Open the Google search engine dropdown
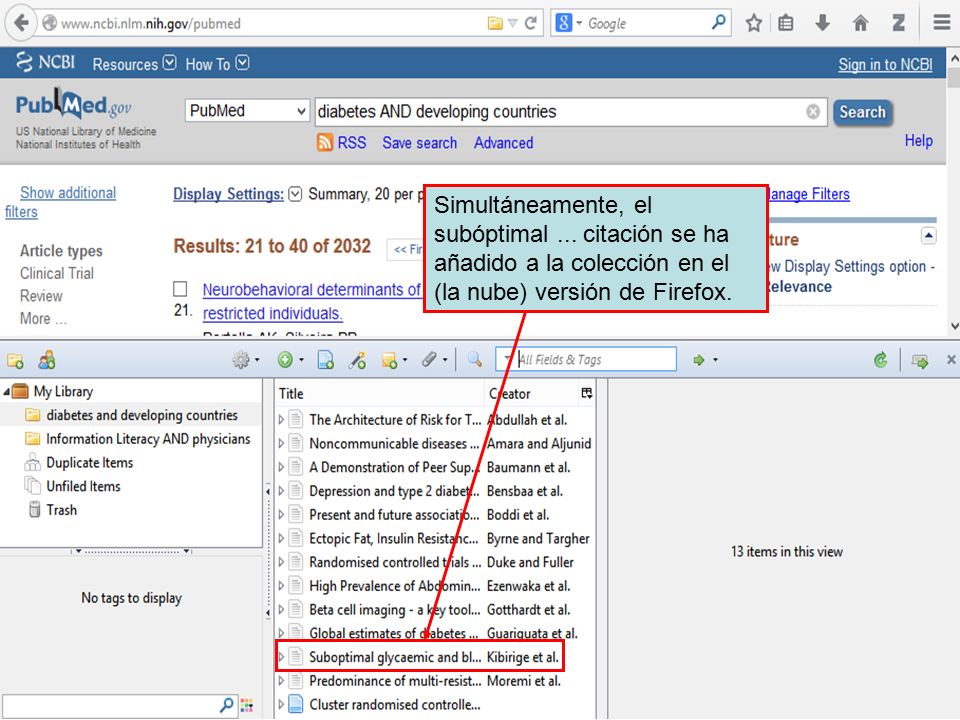Viewport: 960px width, 720px height. point(579,23)
